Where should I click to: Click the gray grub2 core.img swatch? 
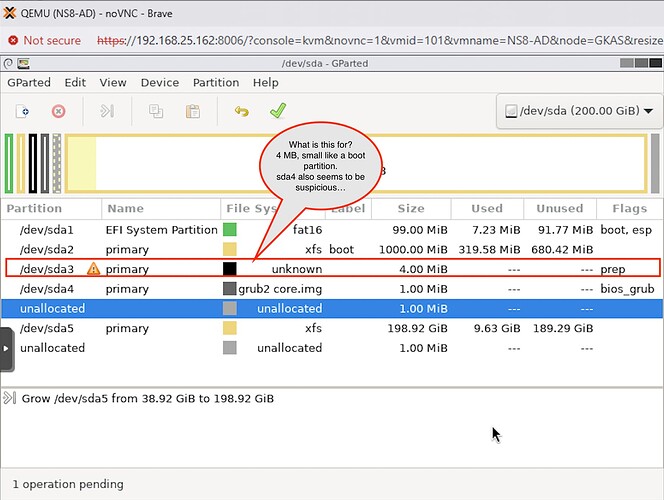230,289
